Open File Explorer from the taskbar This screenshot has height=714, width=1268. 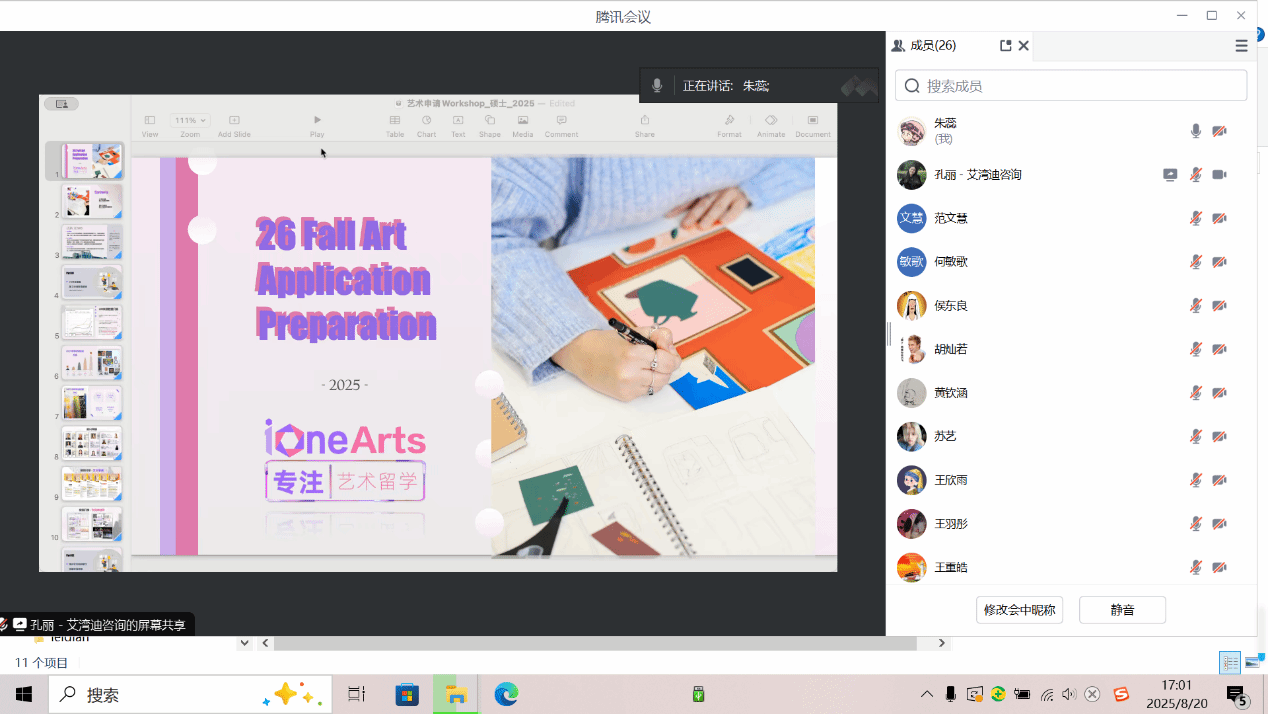[456, 694]
